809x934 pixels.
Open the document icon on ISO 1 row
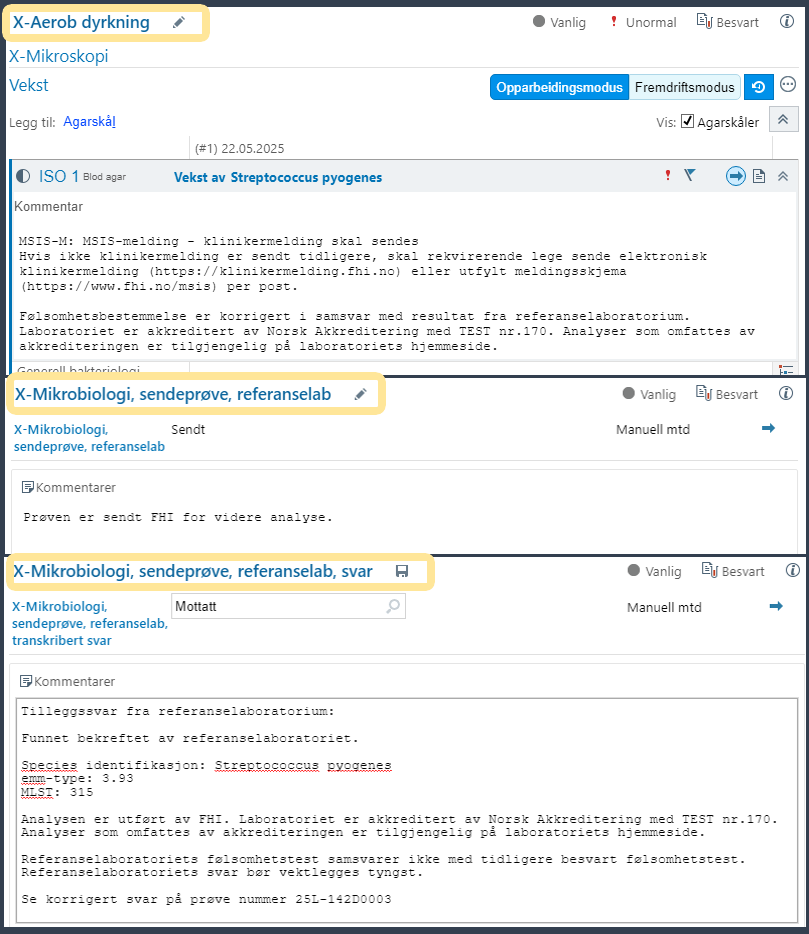(x=759, y=176)
